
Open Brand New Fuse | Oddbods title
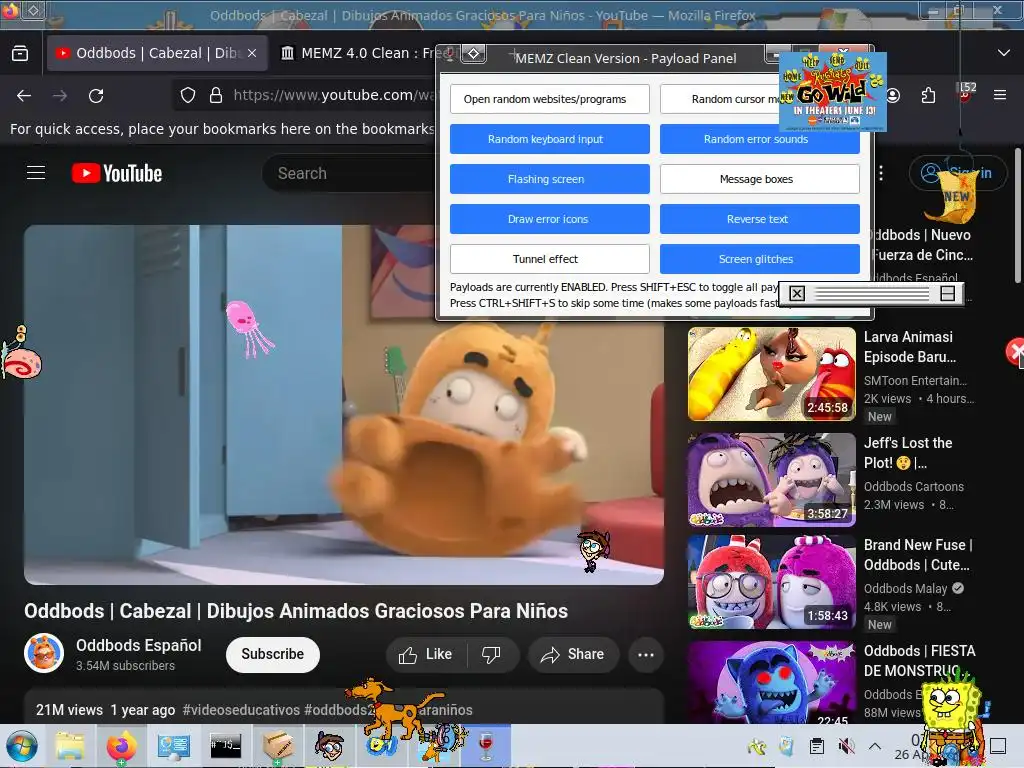(x=918, y=554)
